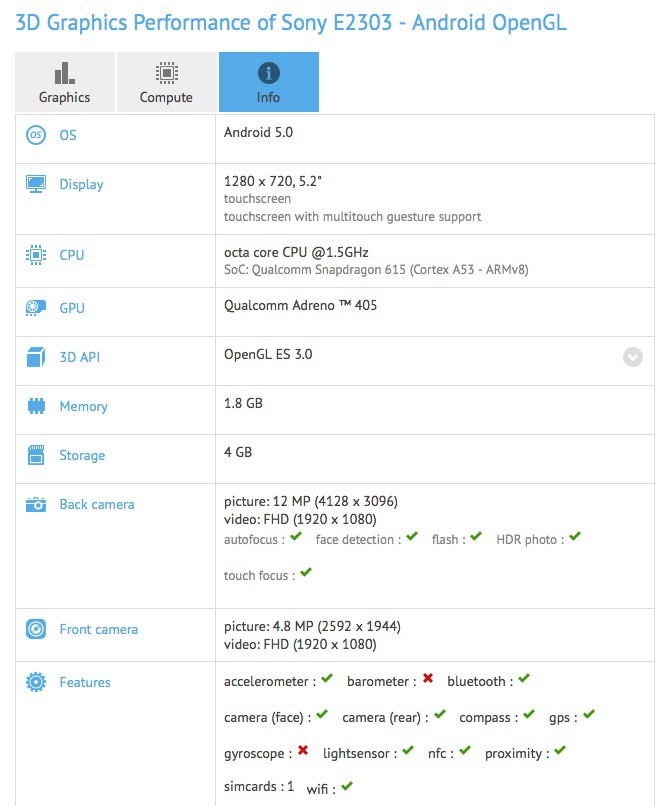Click the Storage card icon

coord(36,455)
